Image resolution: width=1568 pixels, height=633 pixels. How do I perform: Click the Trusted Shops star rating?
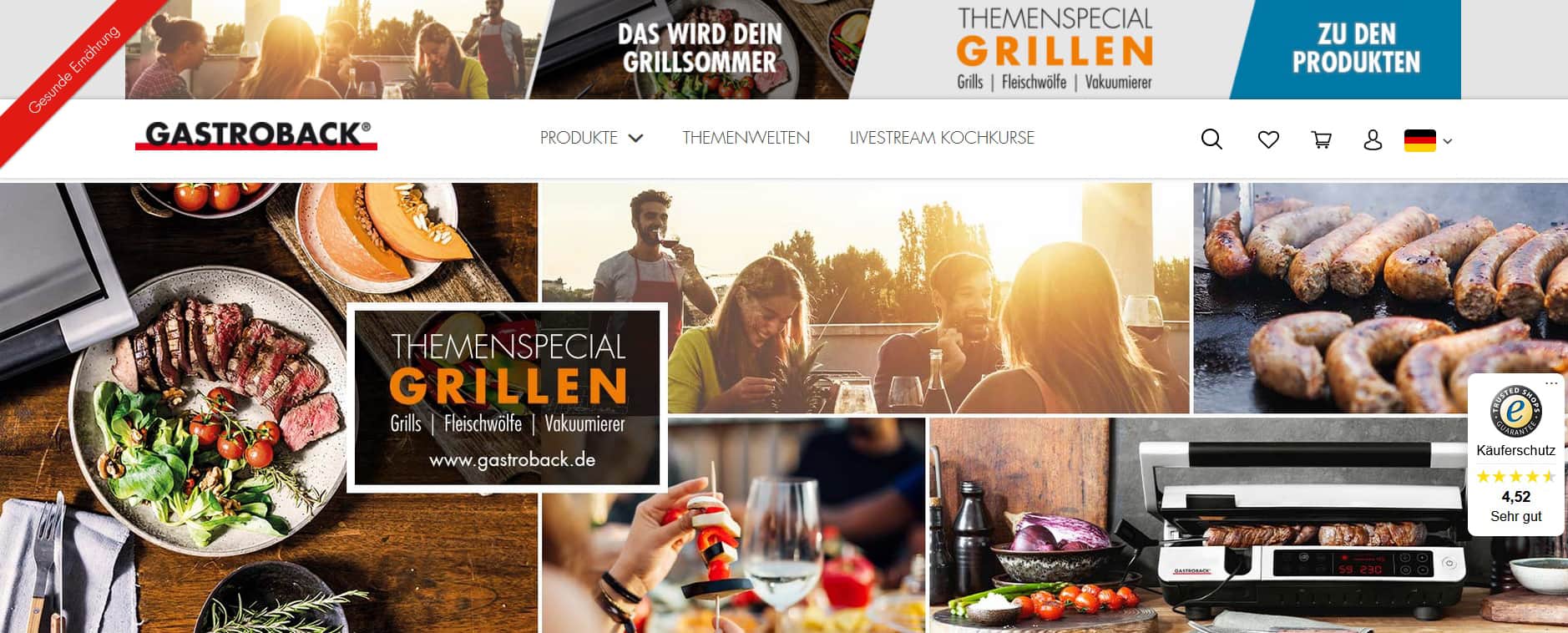pos(1515,477)
